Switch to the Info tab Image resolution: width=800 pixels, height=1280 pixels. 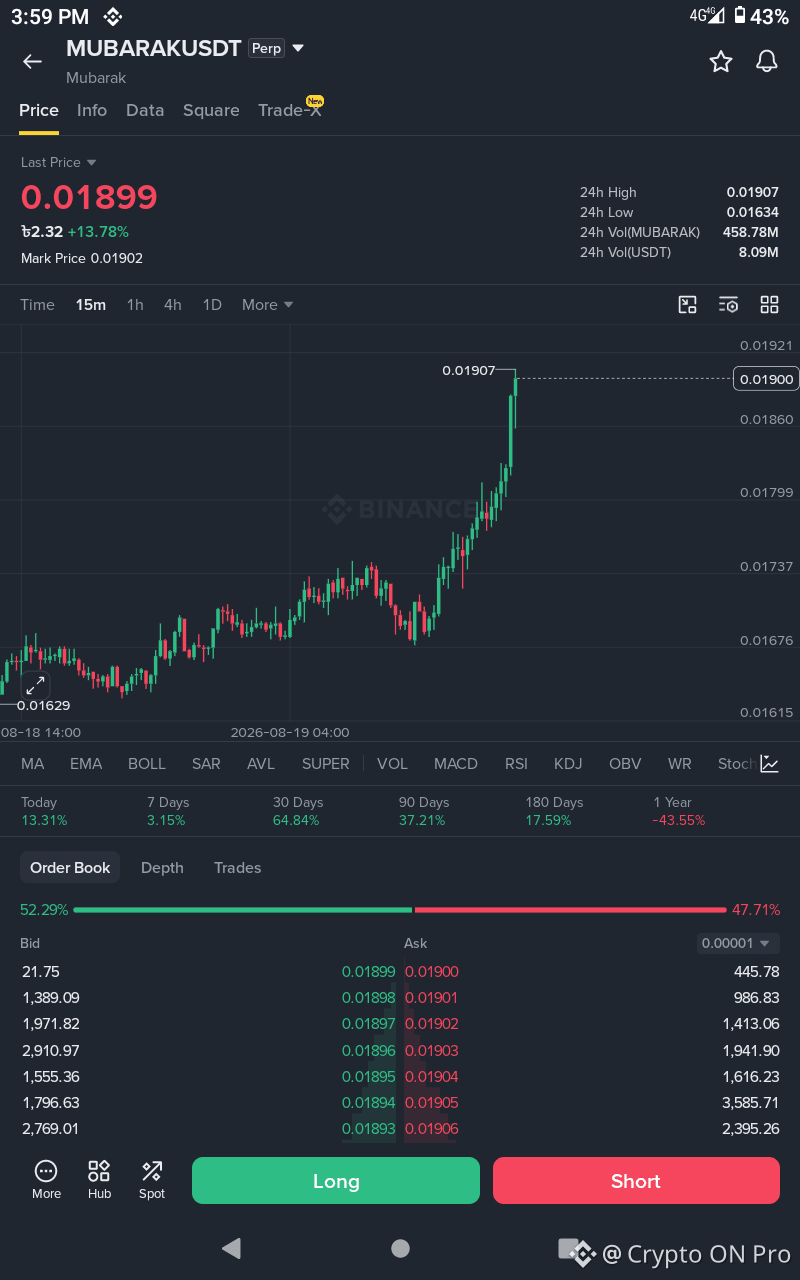tap(92, 111)
